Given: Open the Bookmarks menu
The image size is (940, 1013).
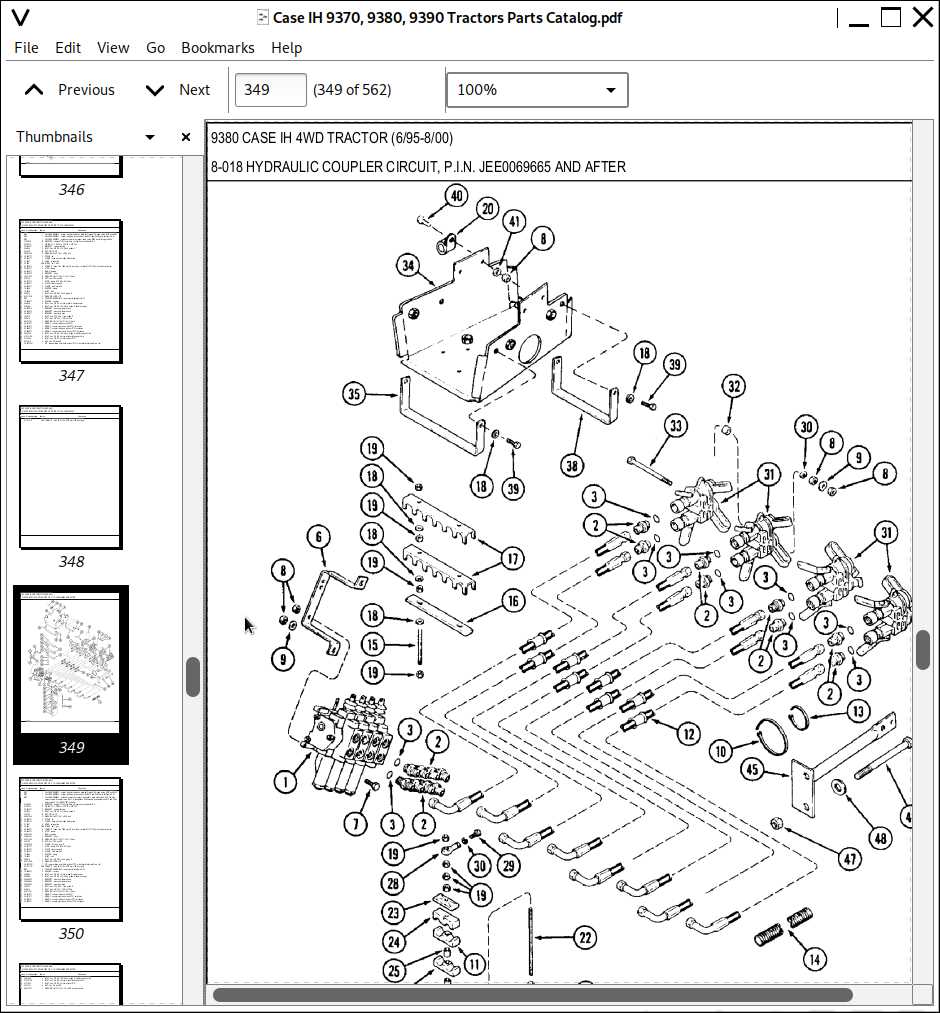Looking at the screenshot, I should tap(218, 48).
